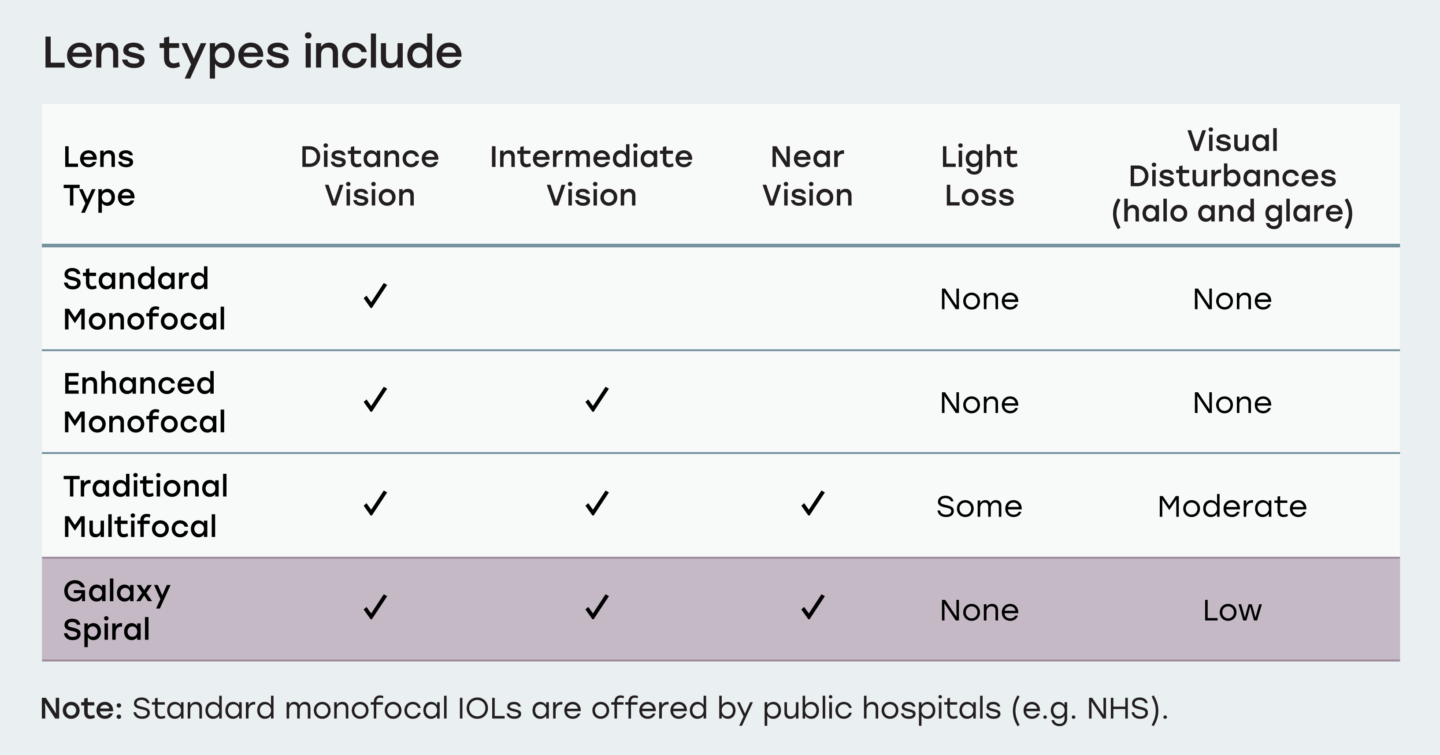Image resolution: width=1440 pixels, height=755 pixels.
Task: Click the Galaxy Spiral row label
Action: (117, 610)
